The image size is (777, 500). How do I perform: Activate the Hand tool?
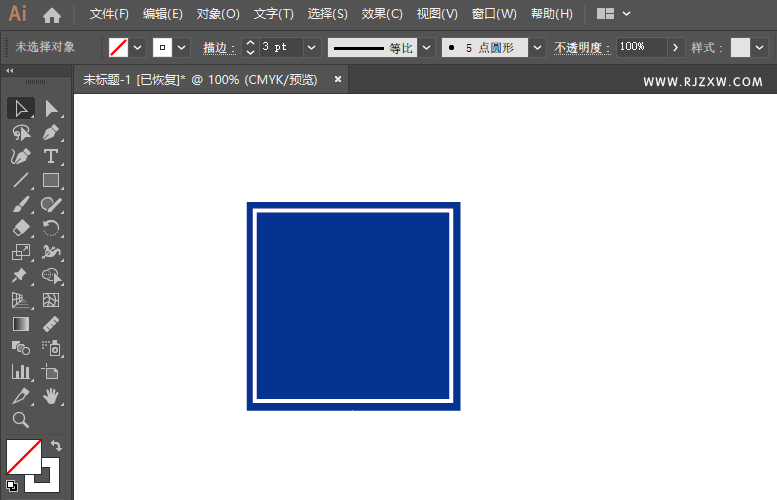point(51,396)
